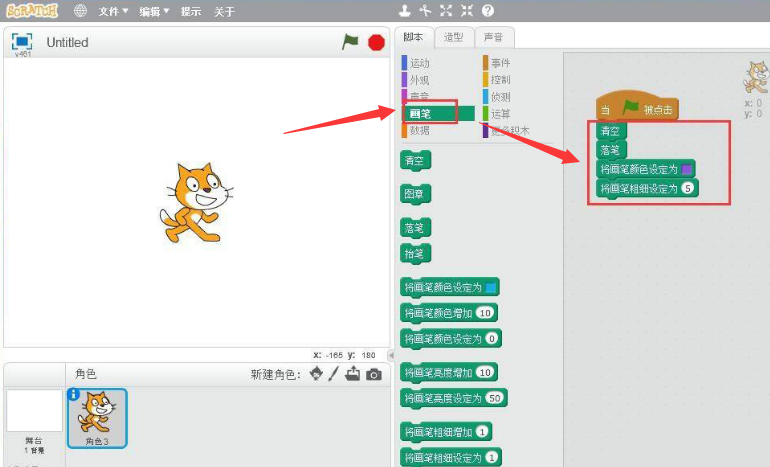770x467 pixels.
Task: Select the shrink sprite tool
Action: coord(467,10)
